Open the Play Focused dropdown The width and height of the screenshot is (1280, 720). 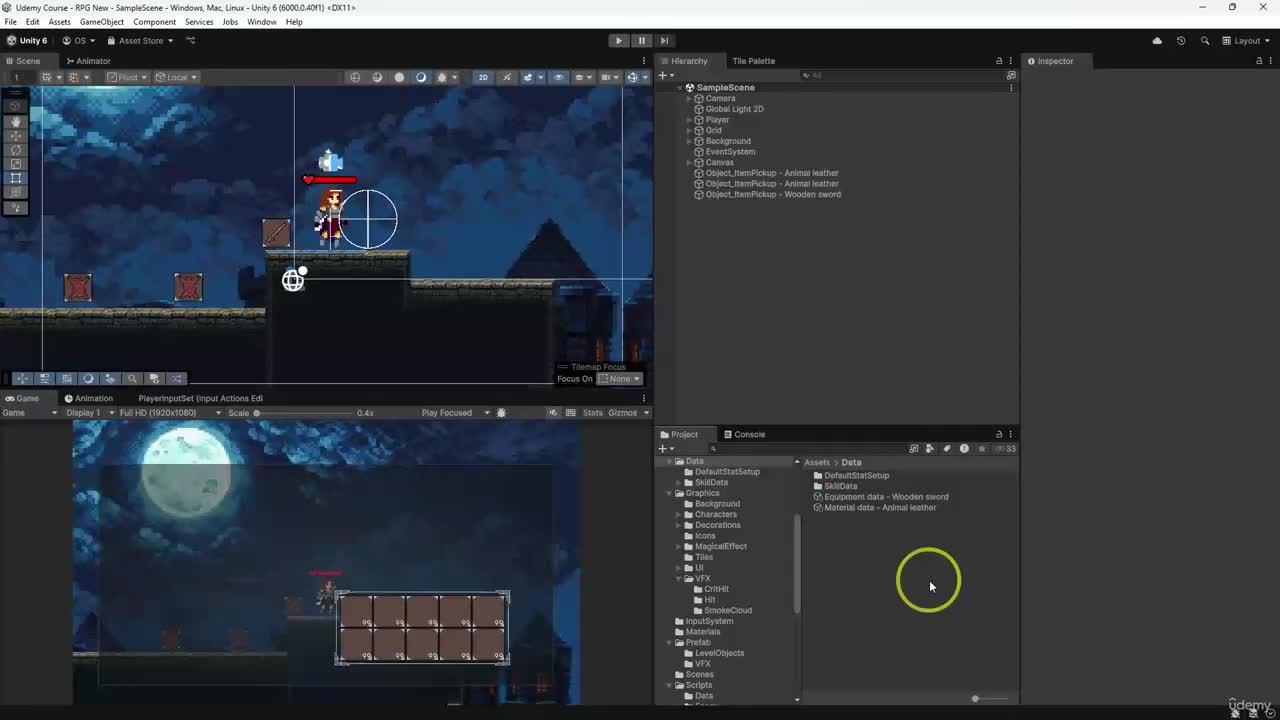455,413
